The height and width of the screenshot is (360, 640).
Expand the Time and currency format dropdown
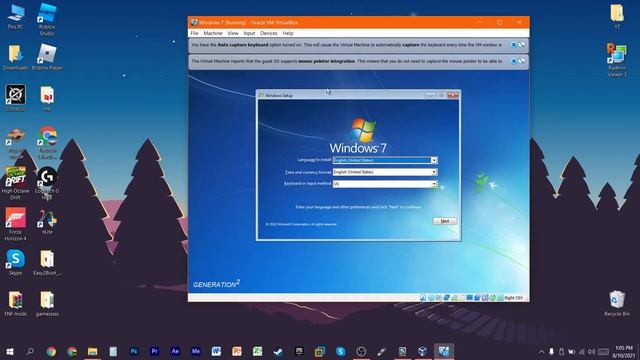point(434,172)
